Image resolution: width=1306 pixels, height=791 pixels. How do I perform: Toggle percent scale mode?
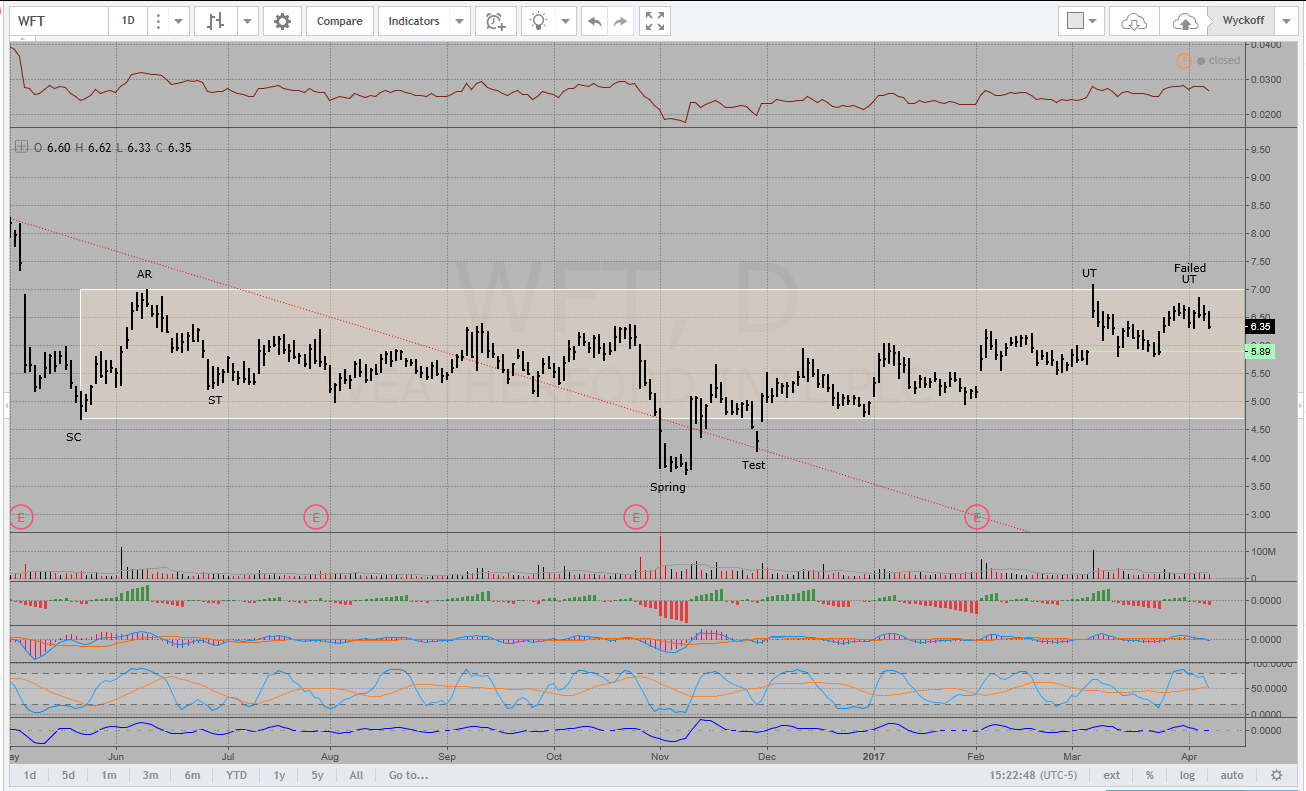(x=1150, y=775)
